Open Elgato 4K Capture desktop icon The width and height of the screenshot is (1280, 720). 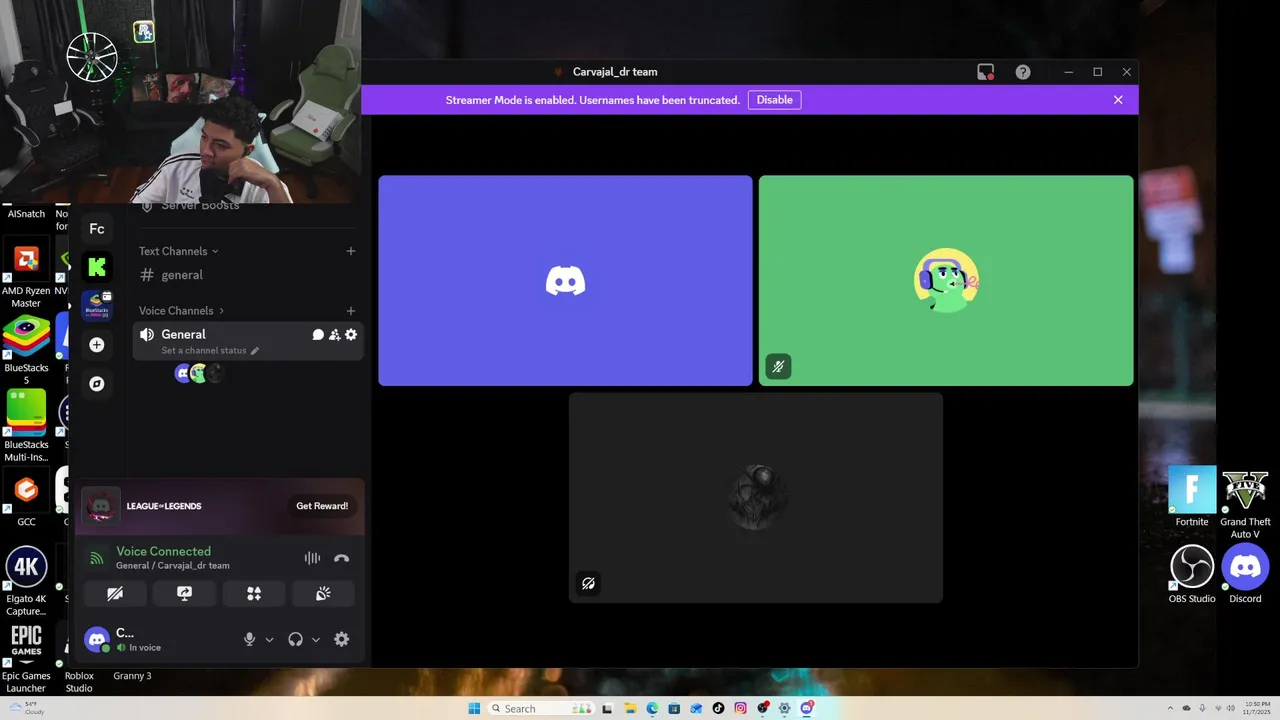click(26, 581)
